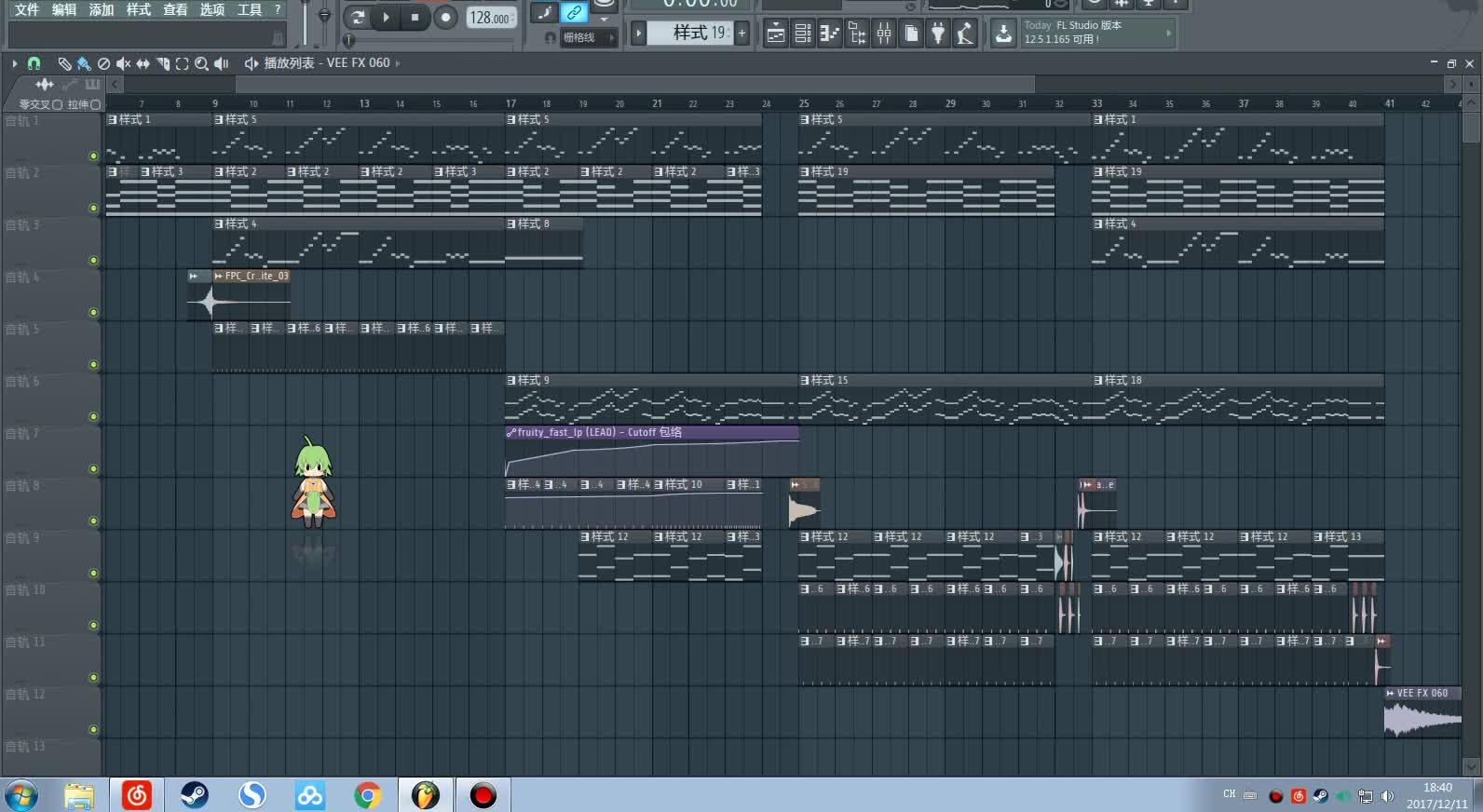Open the project info page icon
The width and height of the screenshot is (1483, 812).
911,35
